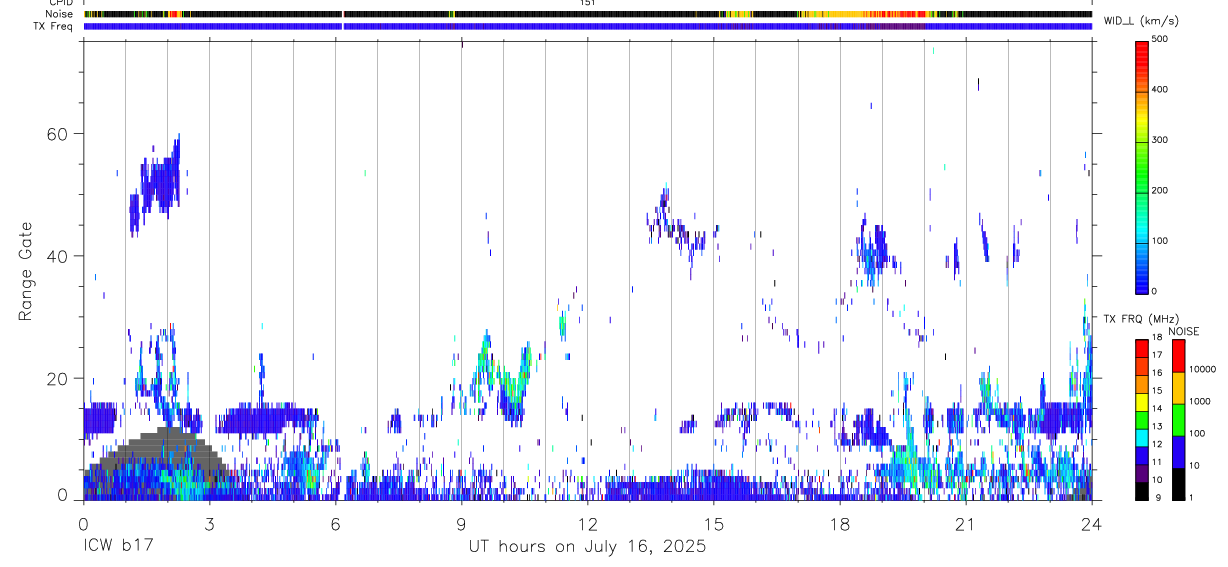Click the black swatch on NOISE legend

point(1178,484)
